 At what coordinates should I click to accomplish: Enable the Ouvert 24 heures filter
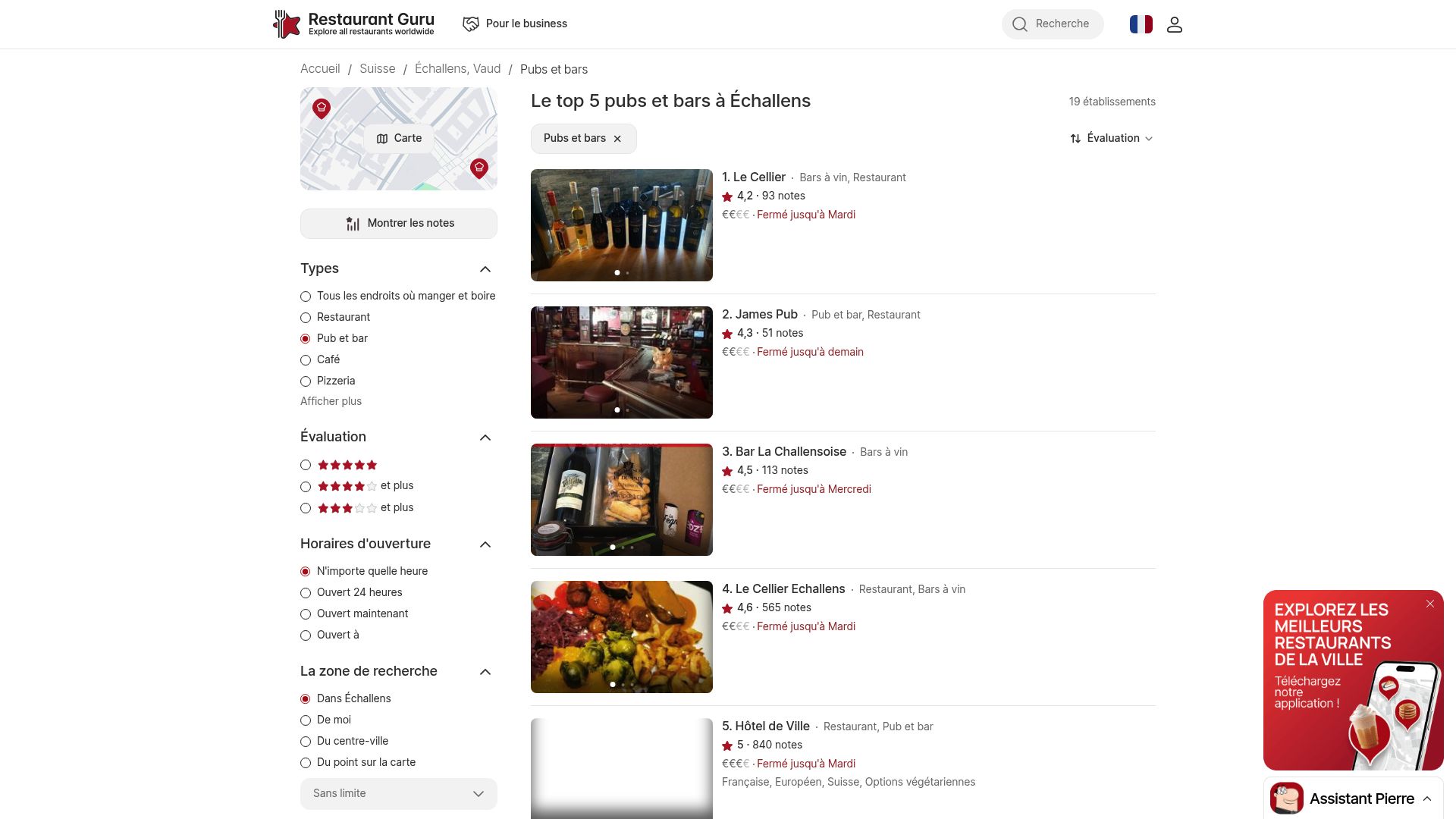306,592
